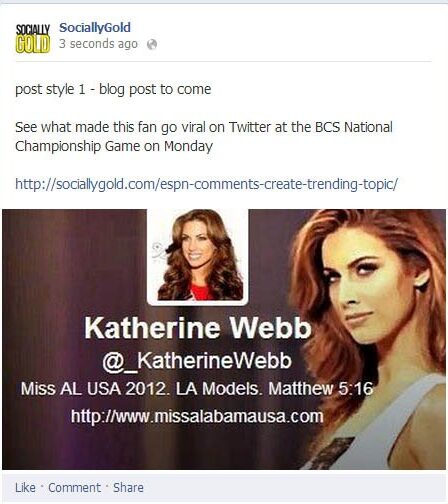
Task: Click the @_KatherineWebb handle text
Action: 197,361
